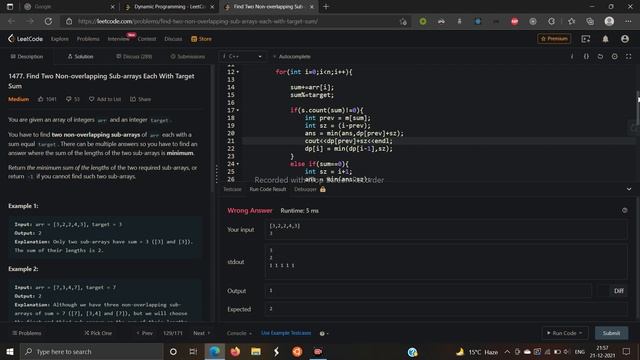Open the notifications bell

pos(605,39)
